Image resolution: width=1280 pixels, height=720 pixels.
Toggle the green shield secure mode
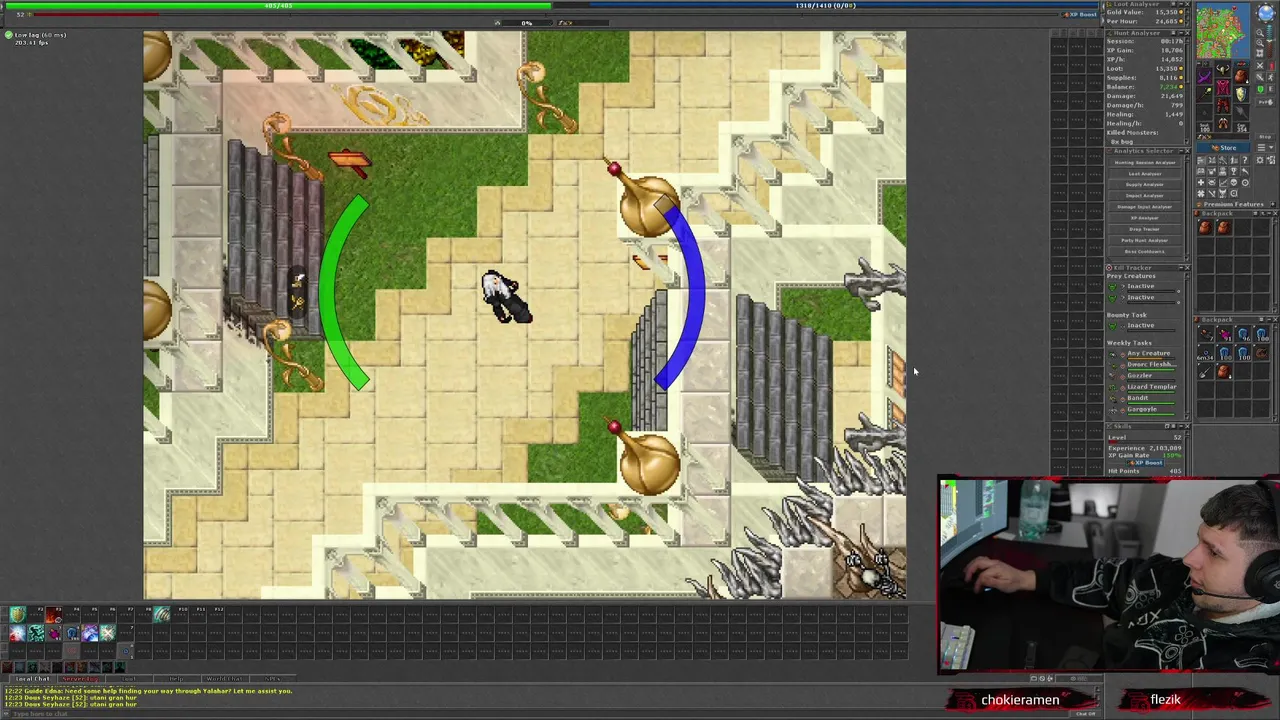coord(1260,89)
